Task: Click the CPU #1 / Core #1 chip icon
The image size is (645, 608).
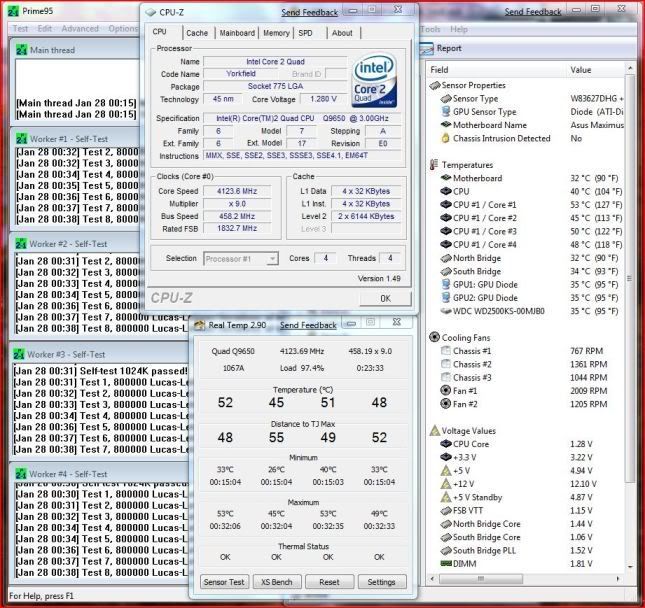Action: point(446,204)
